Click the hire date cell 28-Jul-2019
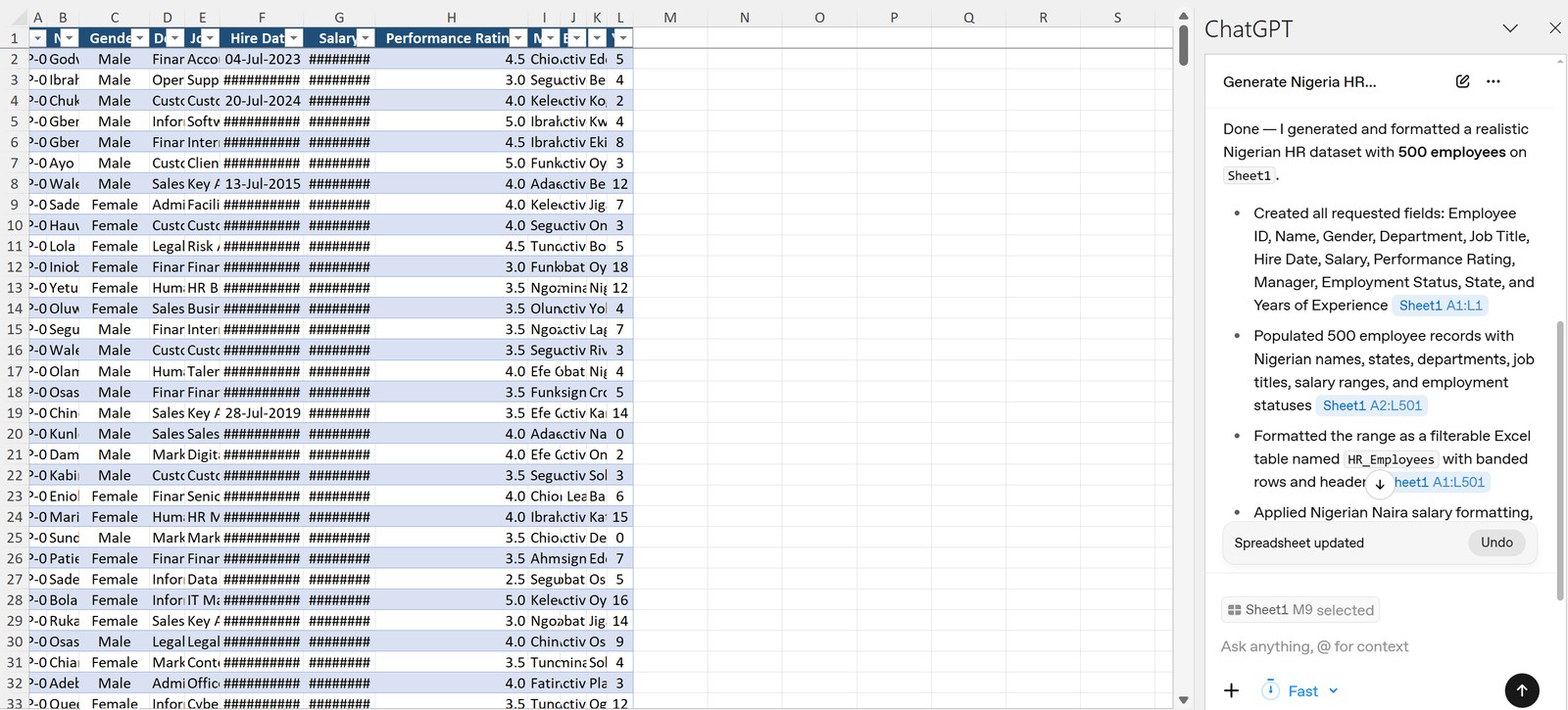Screen dimensions: 1568x710 (263, 413)
